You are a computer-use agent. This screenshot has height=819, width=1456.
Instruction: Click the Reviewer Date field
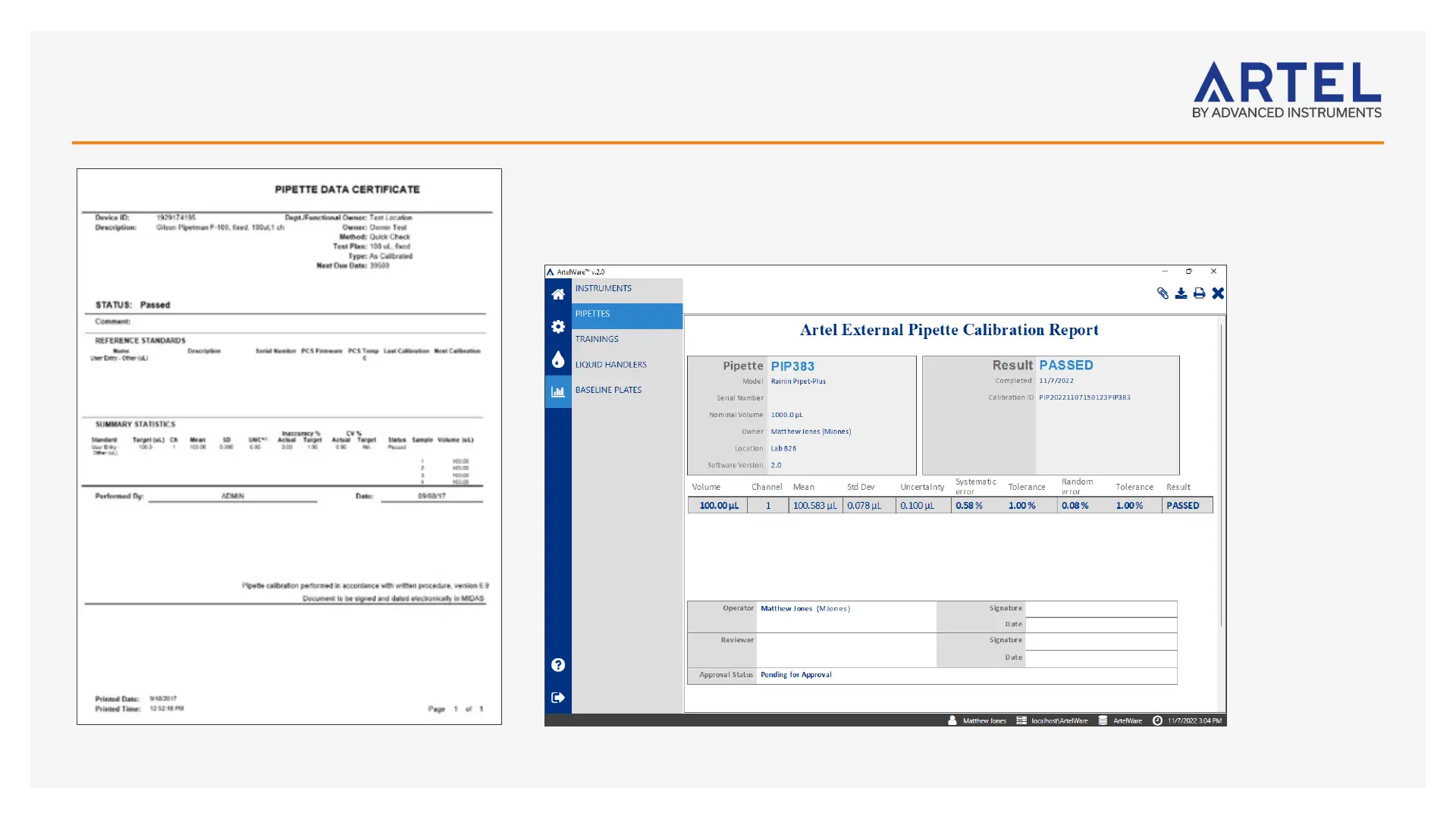pos(1101,658)
